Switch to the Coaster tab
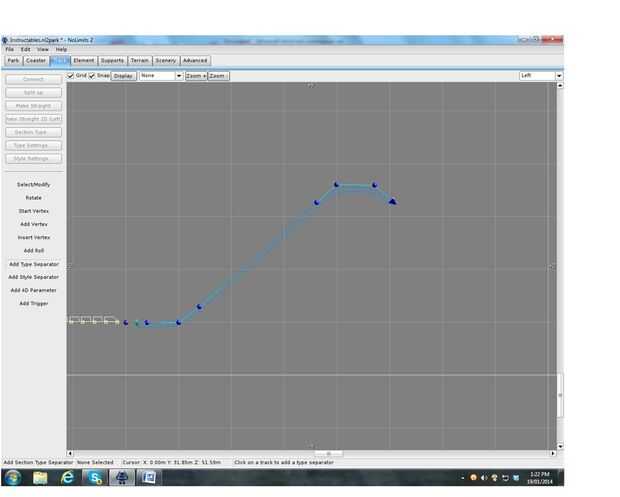 coord(36,60)
